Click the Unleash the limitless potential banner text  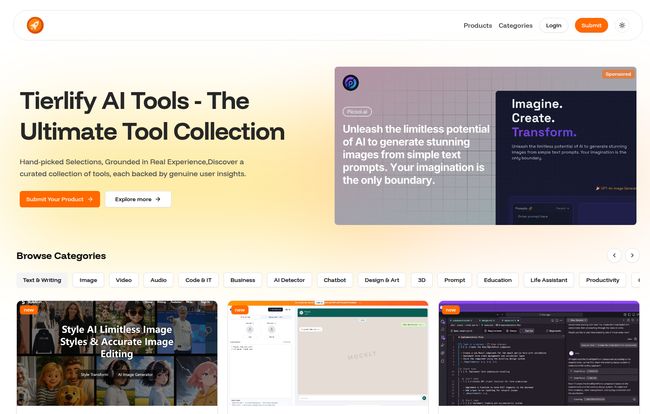[416, 155]
